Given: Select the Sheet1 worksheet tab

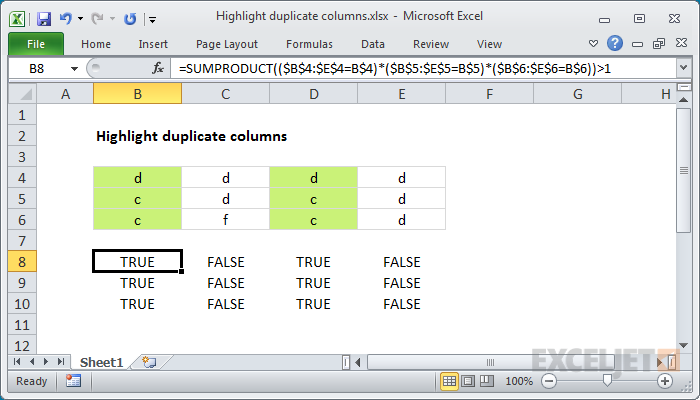Looking at the screenshot, I should tap(101, 362).
